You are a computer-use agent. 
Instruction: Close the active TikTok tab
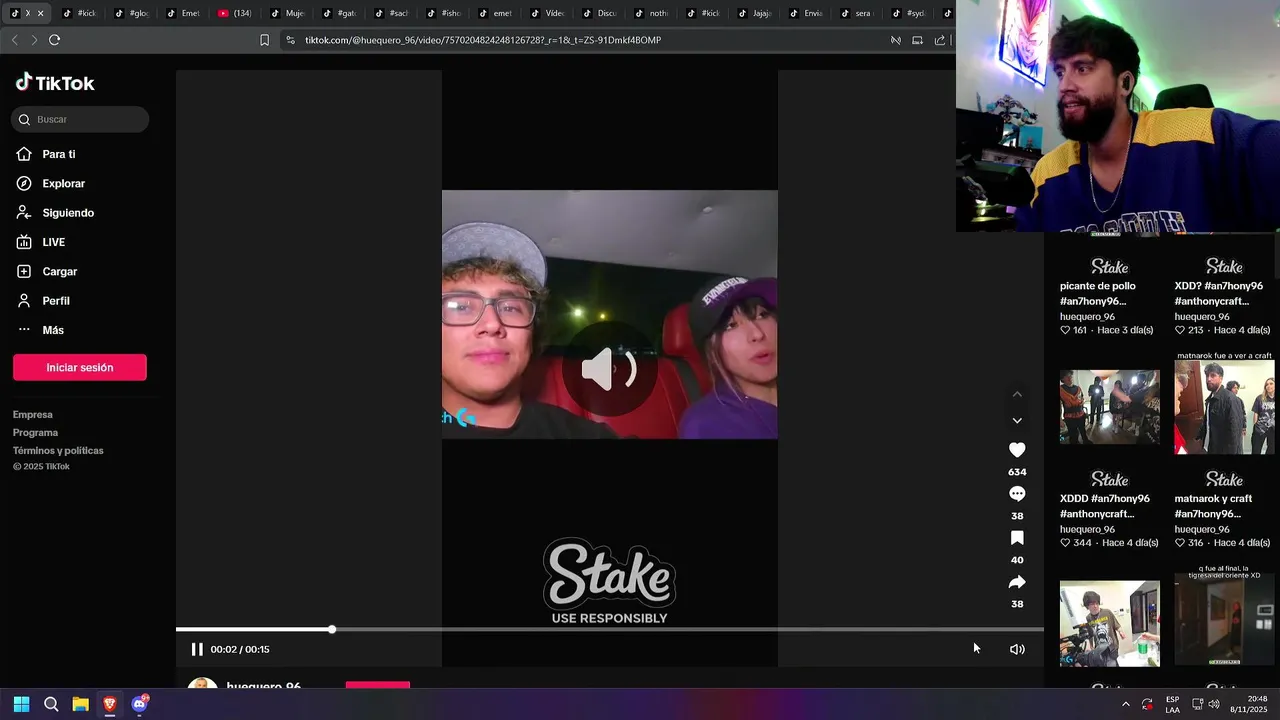click(x=40, y=14)
